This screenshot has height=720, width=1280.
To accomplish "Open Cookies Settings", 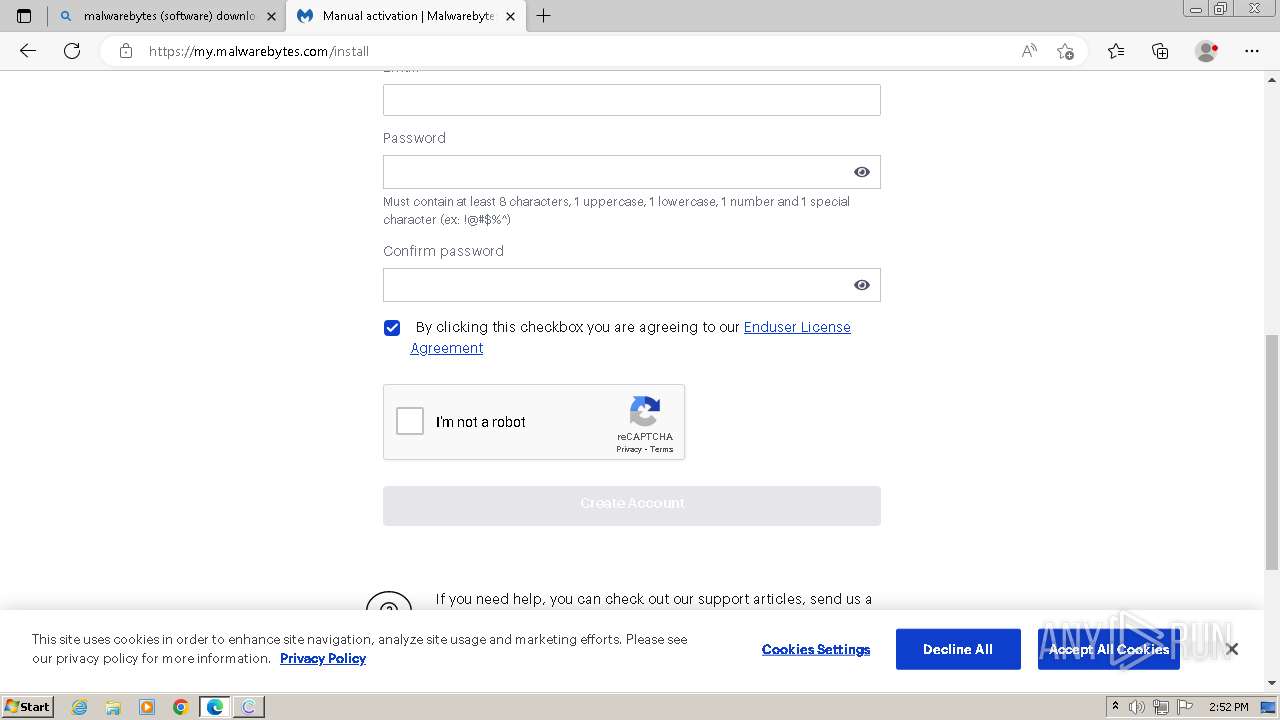I will point(815,649).
